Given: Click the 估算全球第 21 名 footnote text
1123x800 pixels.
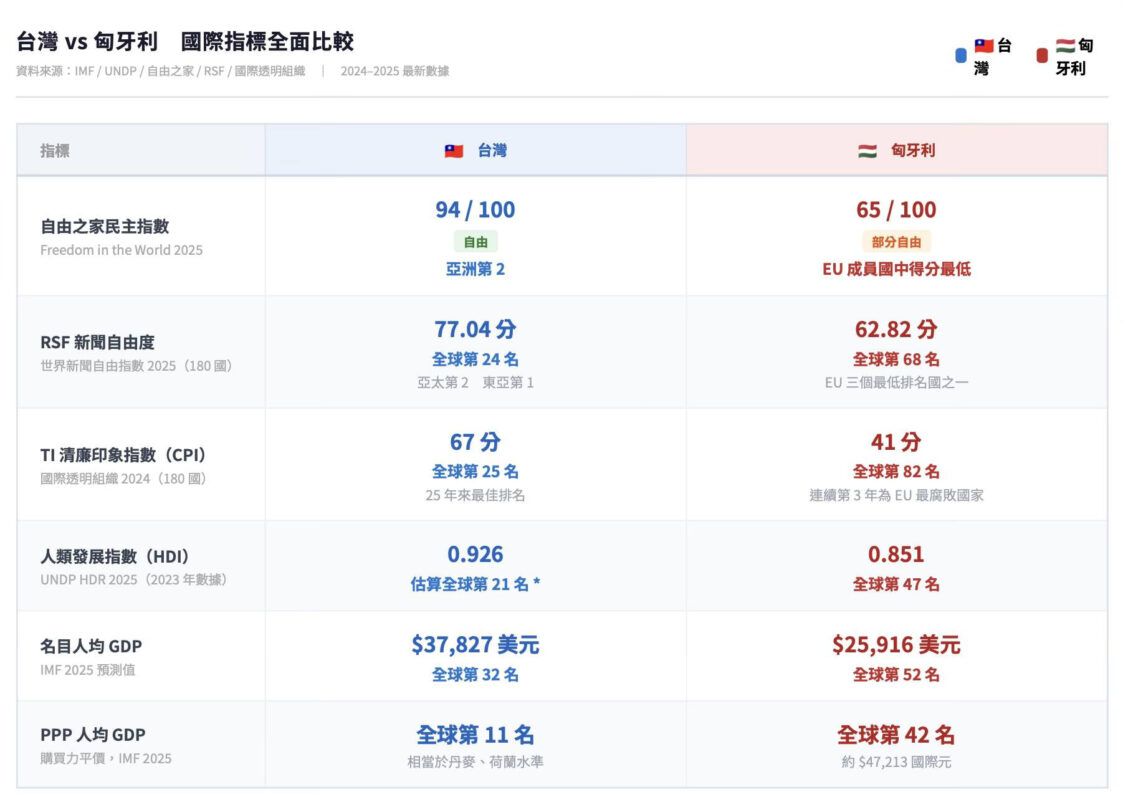Looking at the screenshot, I should pyautogui.click(x=475, y=584).
